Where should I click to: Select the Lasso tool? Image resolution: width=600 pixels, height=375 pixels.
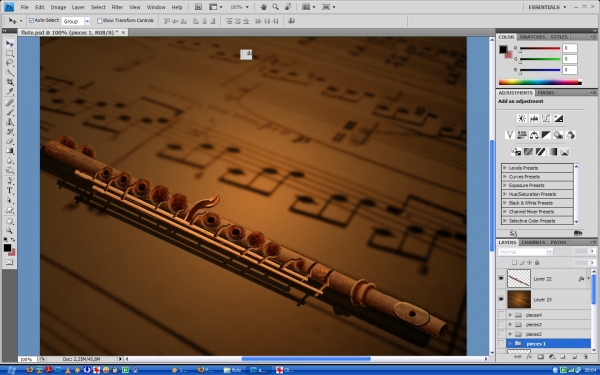tap(10, 63)
